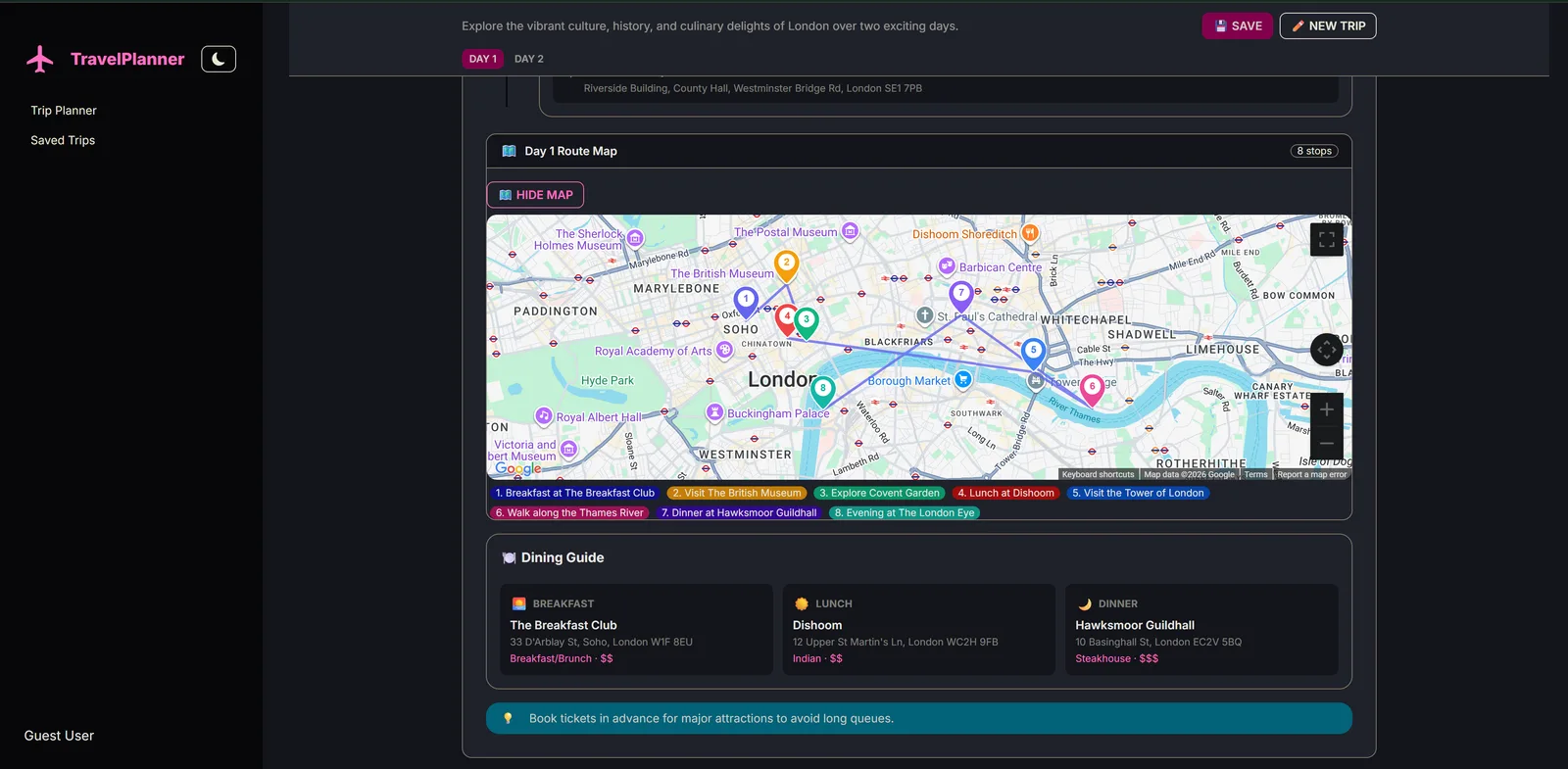Zoom out on the map
1568x769 pixels.
[x=1326, y=443]
